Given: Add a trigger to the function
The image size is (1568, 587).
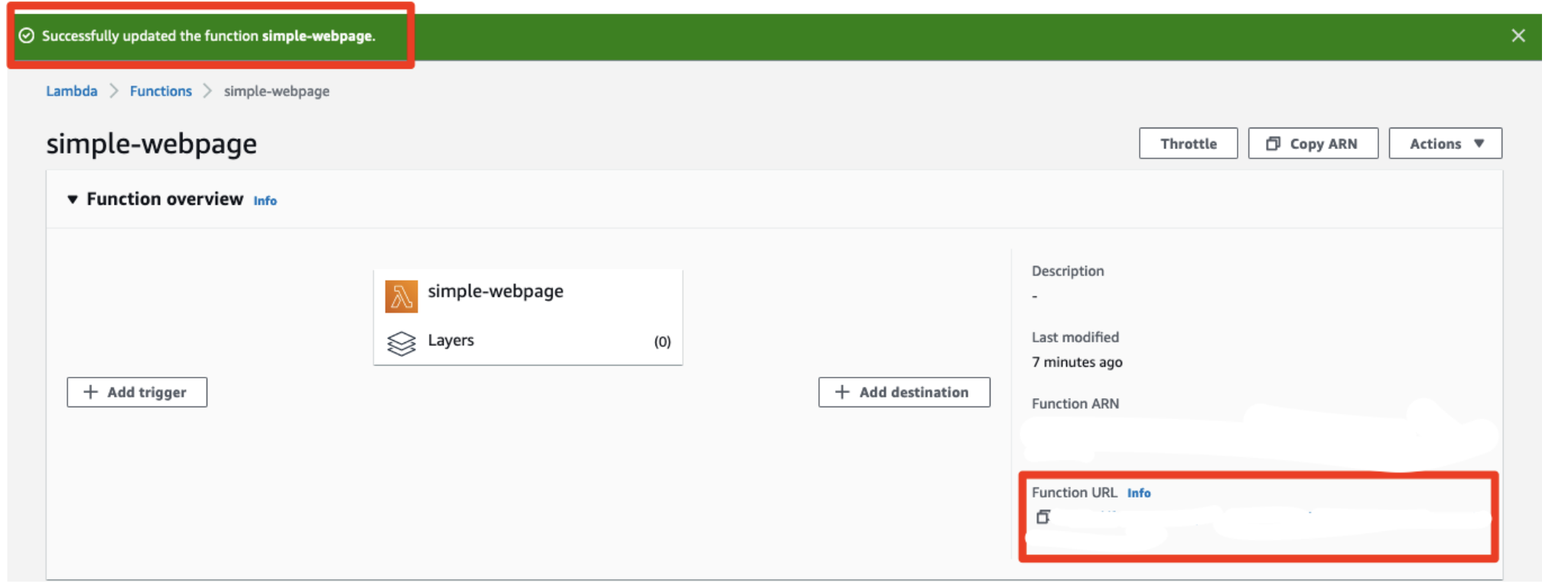Looking at the screenshot, I should point(137,392).
